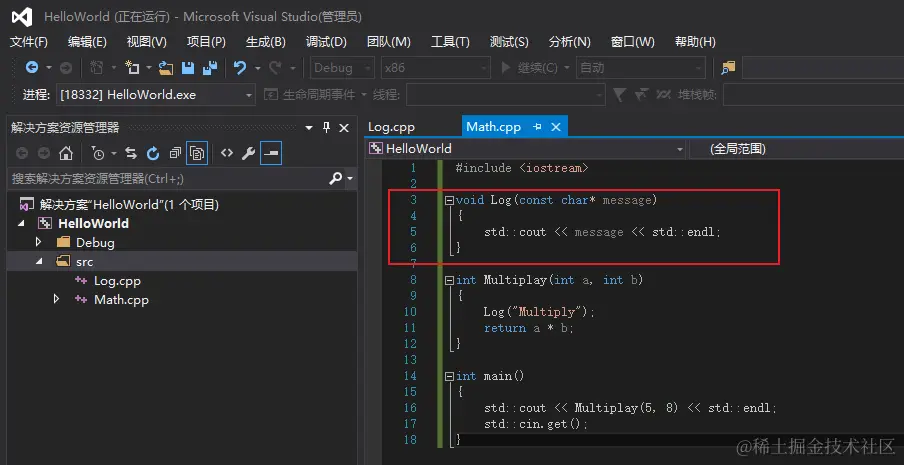
Task: Open the undo history dropdown arrow
Action: pos(257,68)
